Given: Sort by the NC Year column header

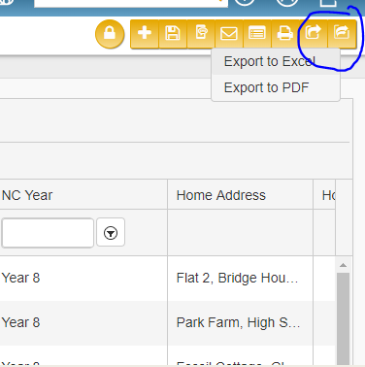Looking at the screenshot, I should (x=27, y=195).
